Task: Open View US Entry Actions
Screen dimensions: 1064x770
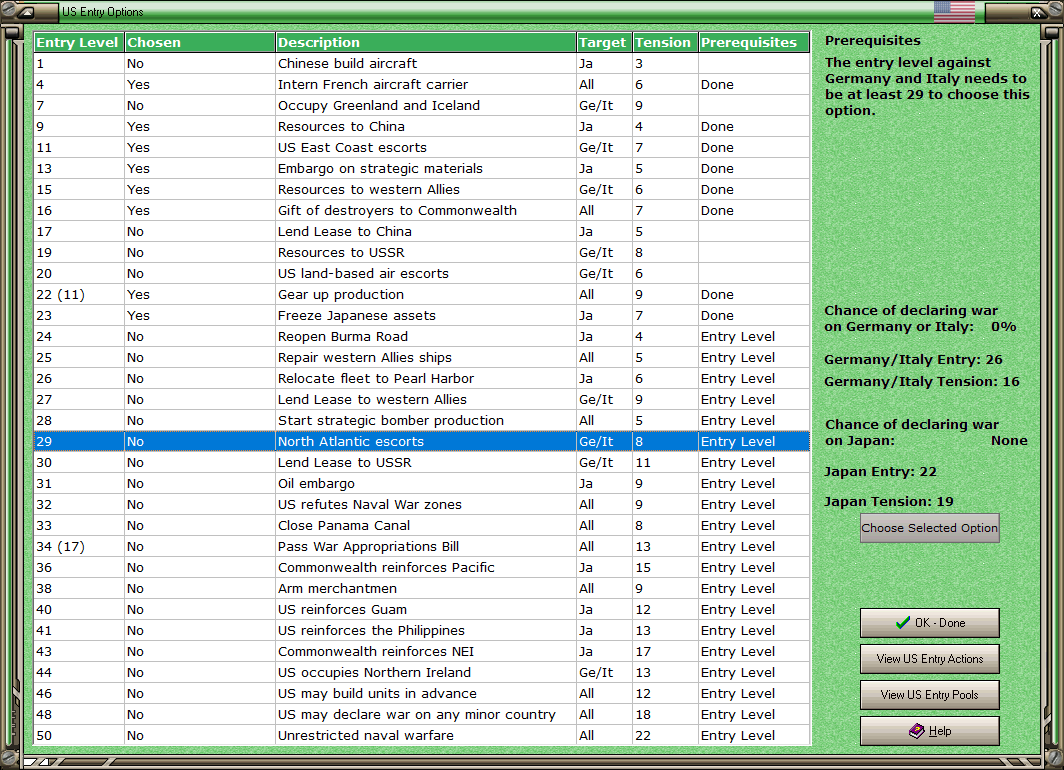Action: pos(930,659)
